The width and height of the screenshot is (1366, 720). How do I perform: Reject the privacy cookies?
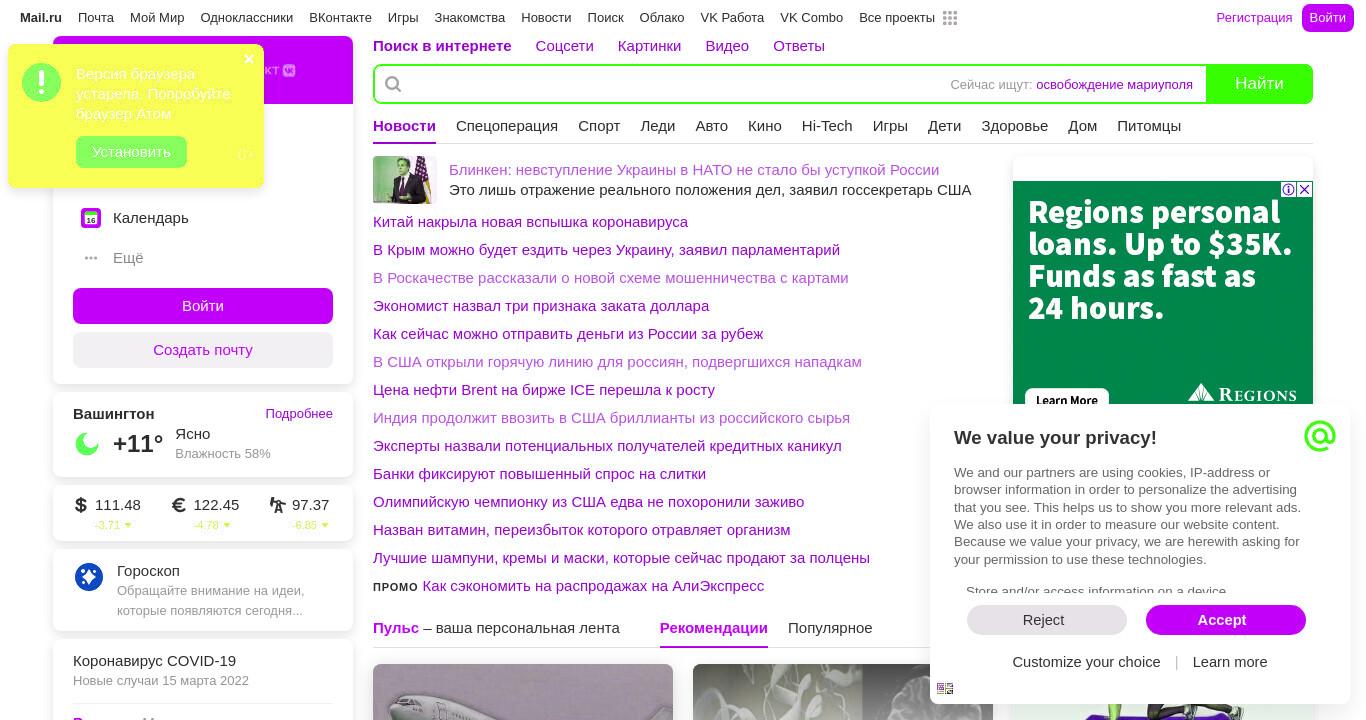tap(1047, 620)
